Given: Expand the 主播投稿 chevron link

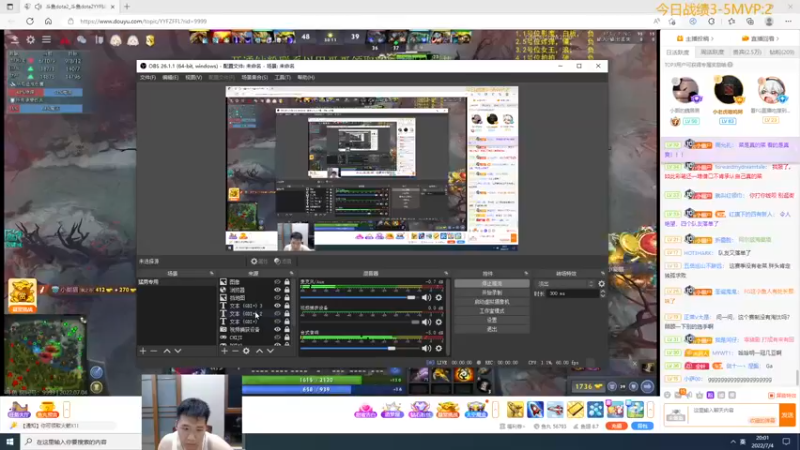Looking at the screenshot, I should pos(697,39).
